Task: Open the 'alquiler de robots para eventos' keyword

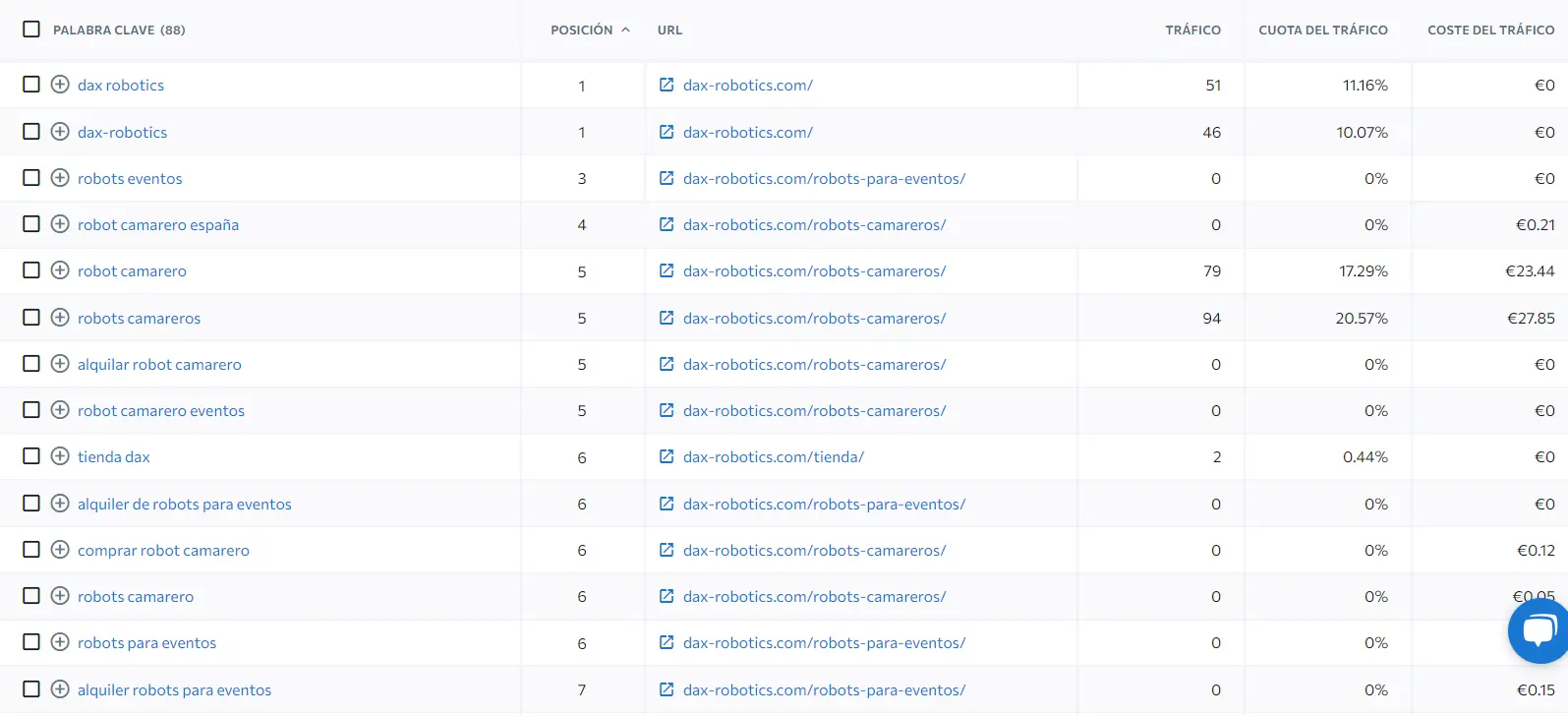Action: (185, 505)
